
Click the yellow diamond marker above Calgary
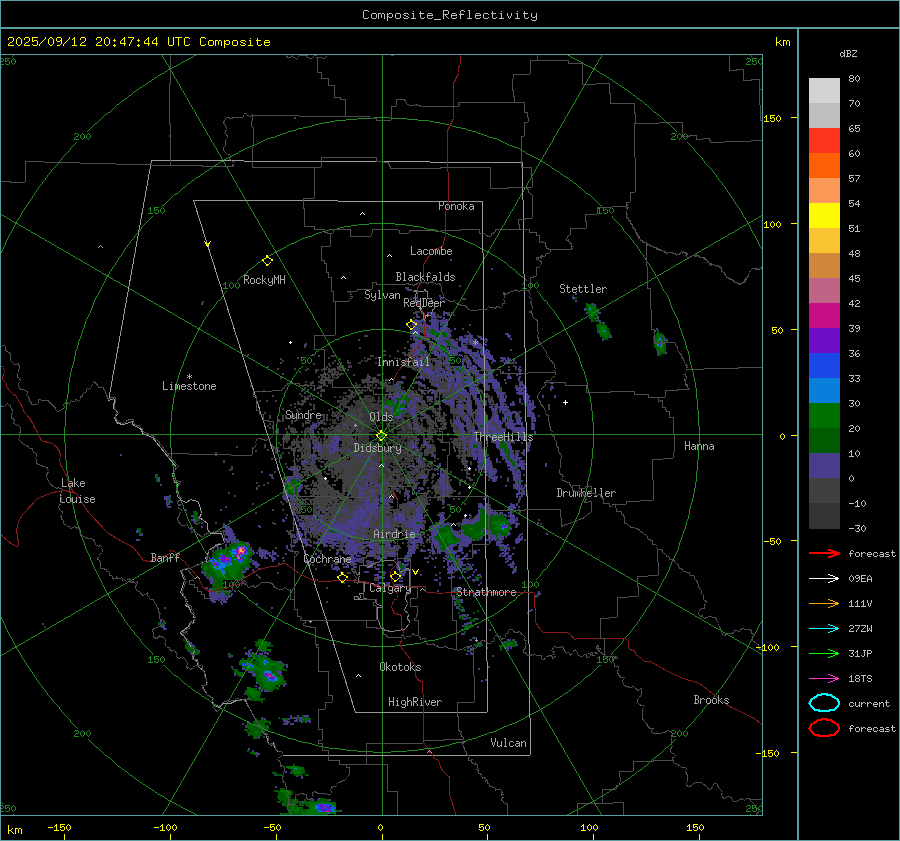(395, 576)
